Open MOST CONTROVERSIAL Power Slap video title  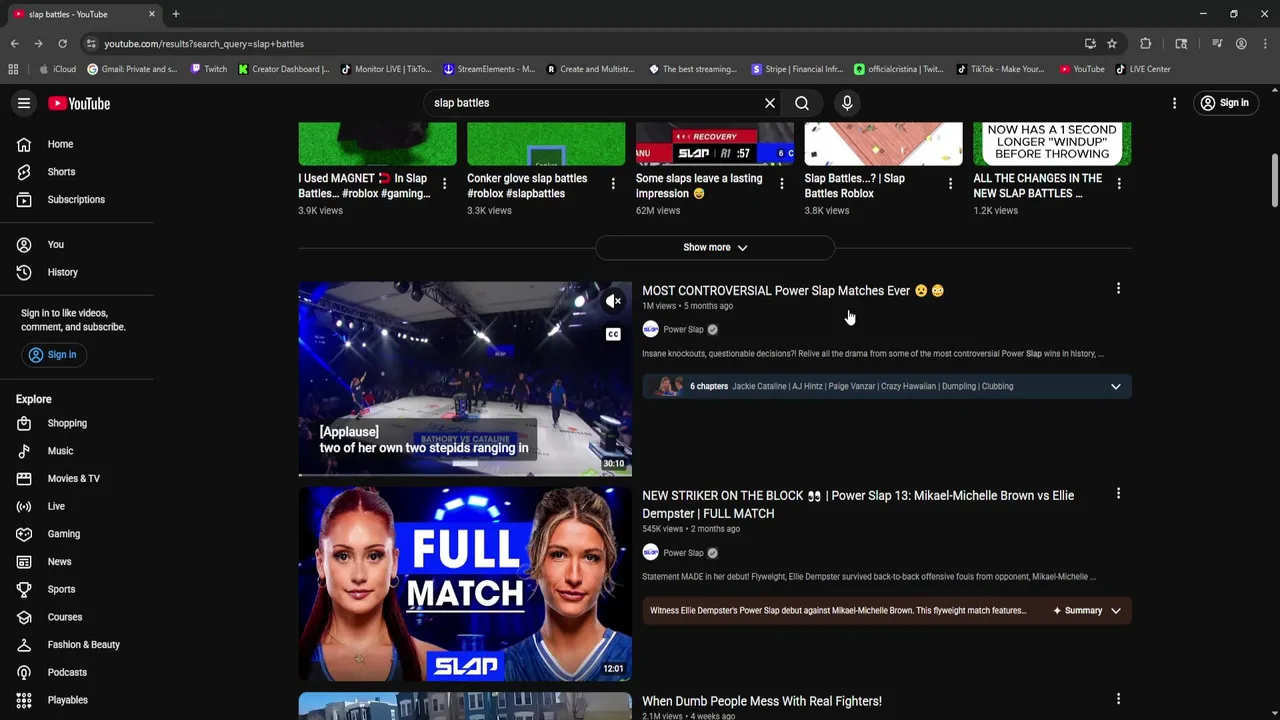pos(793,291)
